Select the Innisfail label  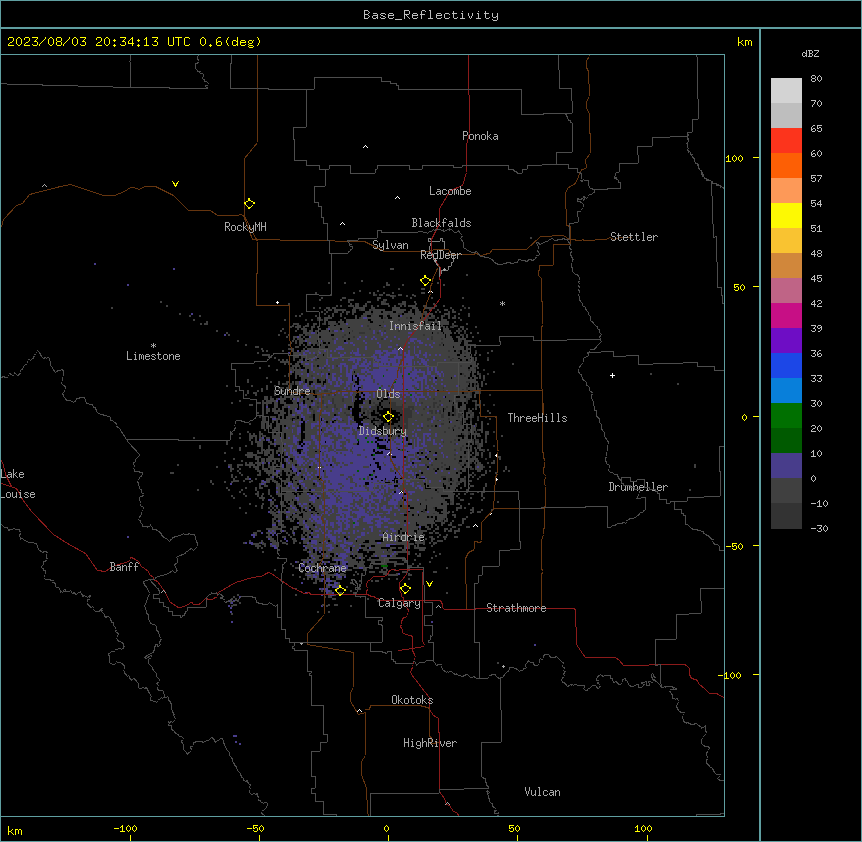(x=415, y=326)
